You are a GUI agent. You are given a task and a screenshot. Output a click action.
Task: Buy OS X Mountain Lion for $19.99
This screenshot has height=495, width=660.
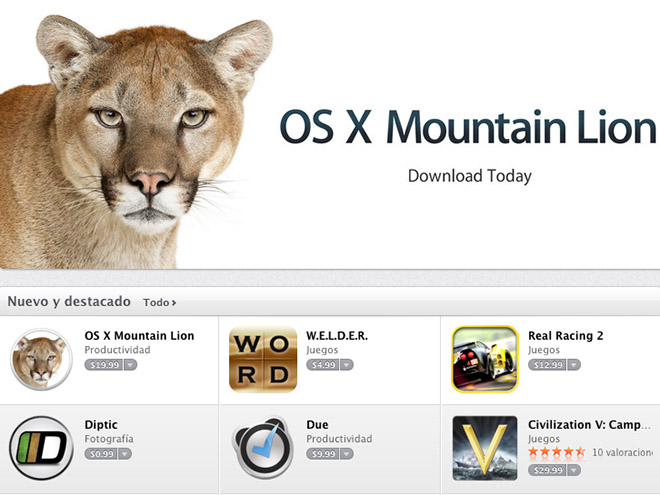tap(104, 365)
